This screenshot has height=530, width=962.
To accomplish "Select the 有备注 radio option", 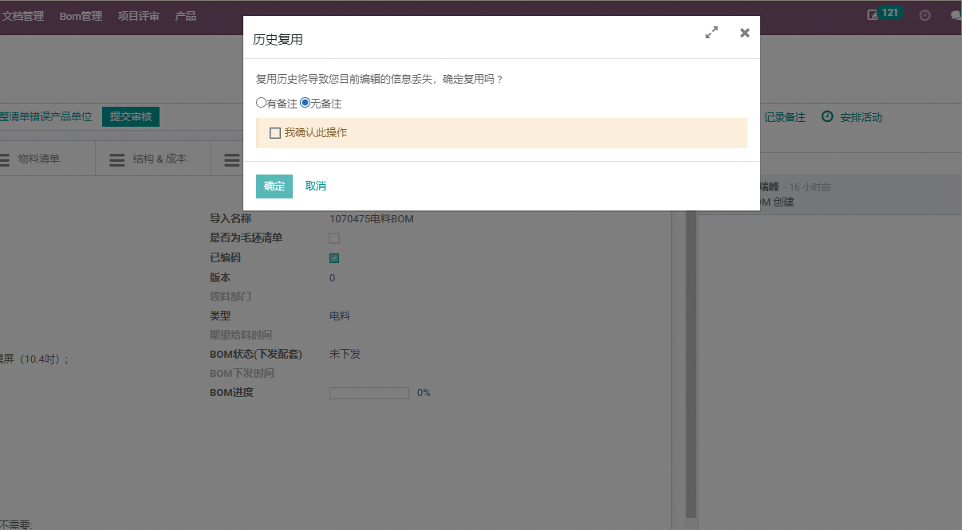I will 262,103.
